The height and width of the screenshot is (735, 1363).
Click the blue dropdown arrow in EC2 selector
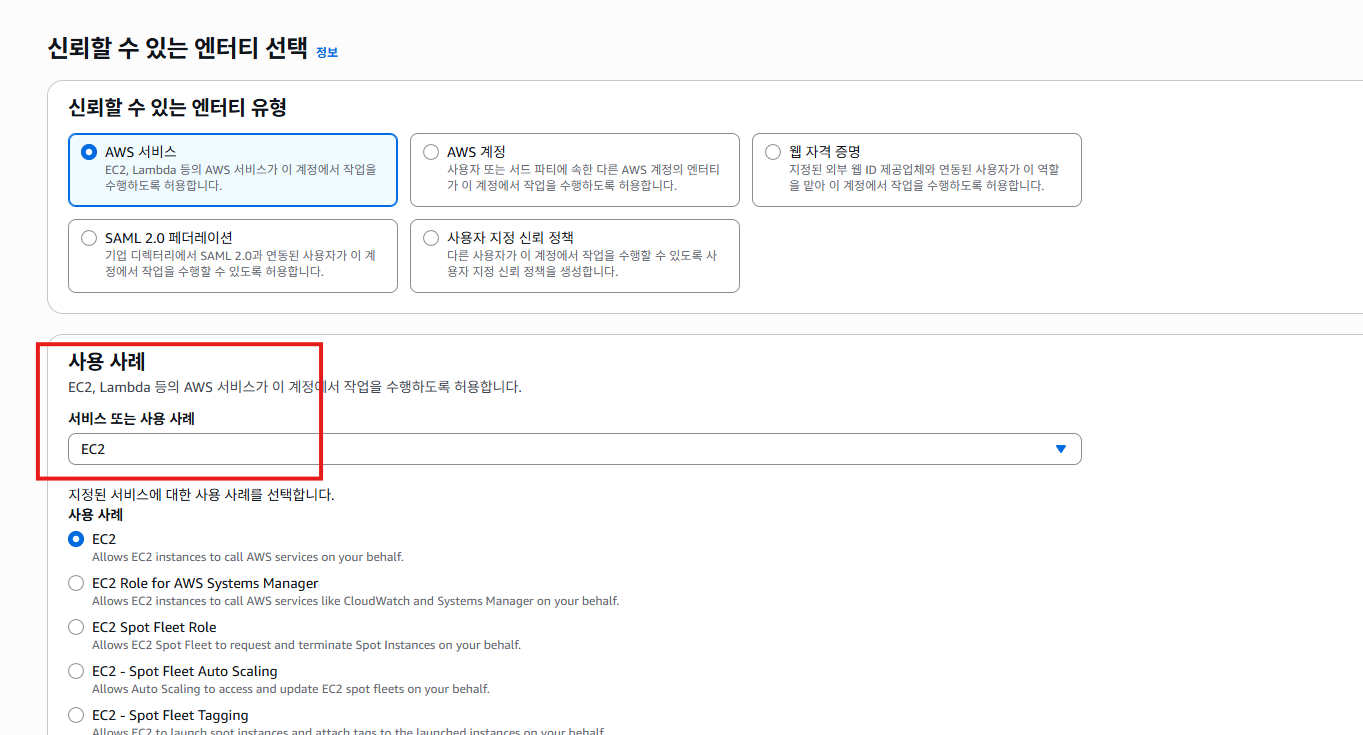(1061, 449)
